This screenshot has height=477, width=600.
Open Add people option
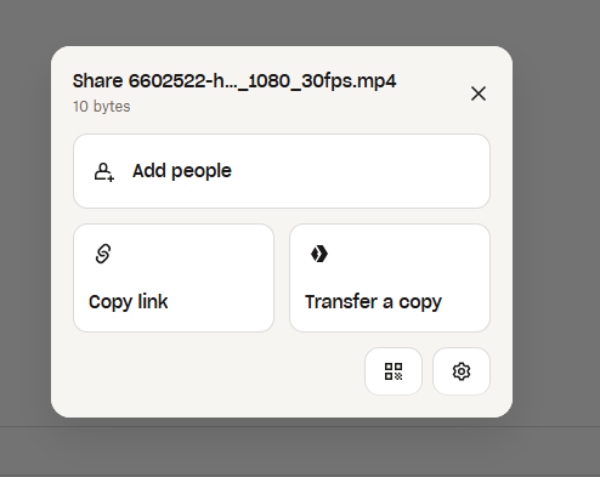282,171
